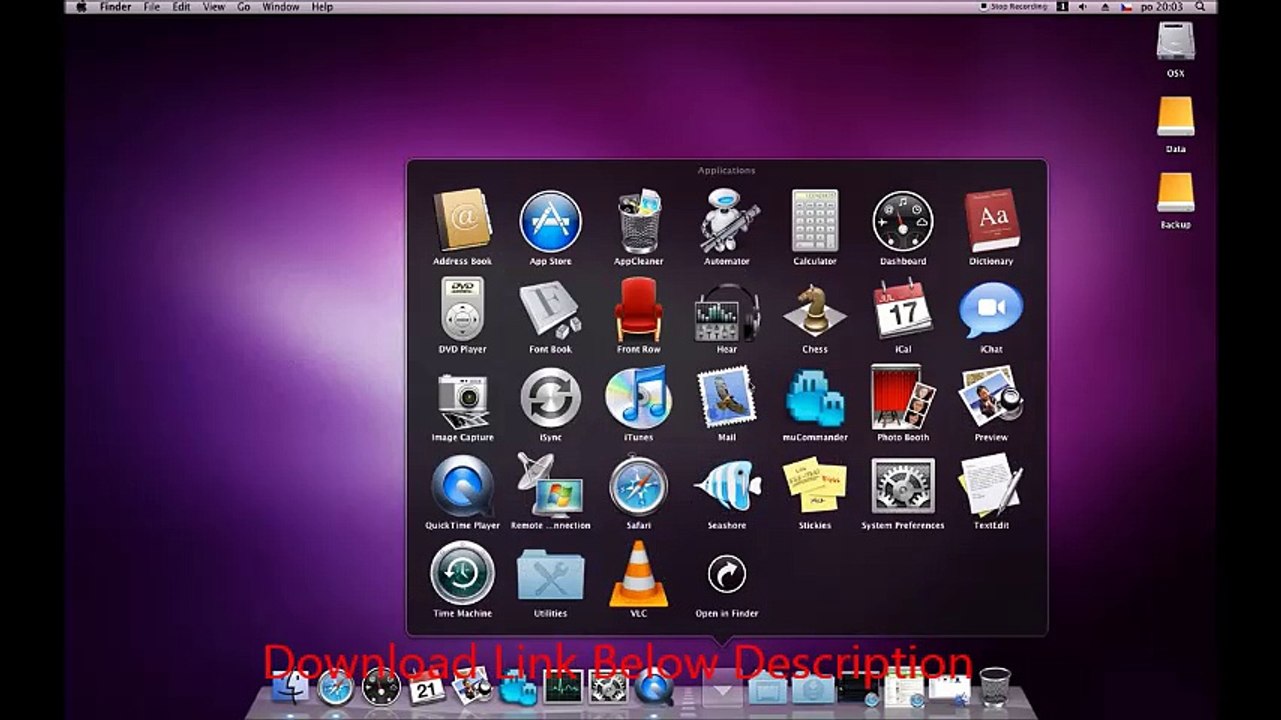Open the Finder menu in menu bar
This screenshot has height=720, width=1281.
[x=116, y=6]
